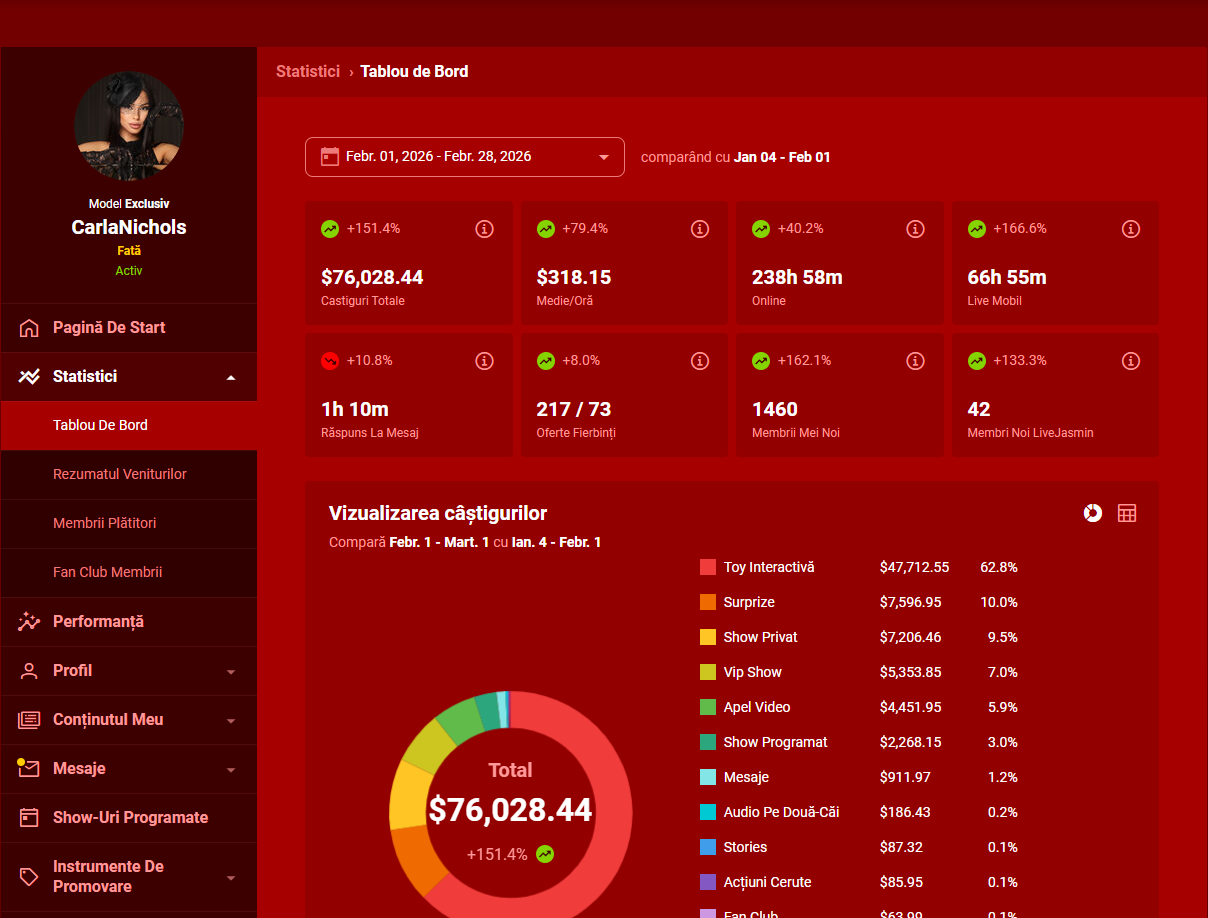Select Tablou De Bord submenu item
This screenshot has width=1208, height=918.
click(x=129, y=426)
